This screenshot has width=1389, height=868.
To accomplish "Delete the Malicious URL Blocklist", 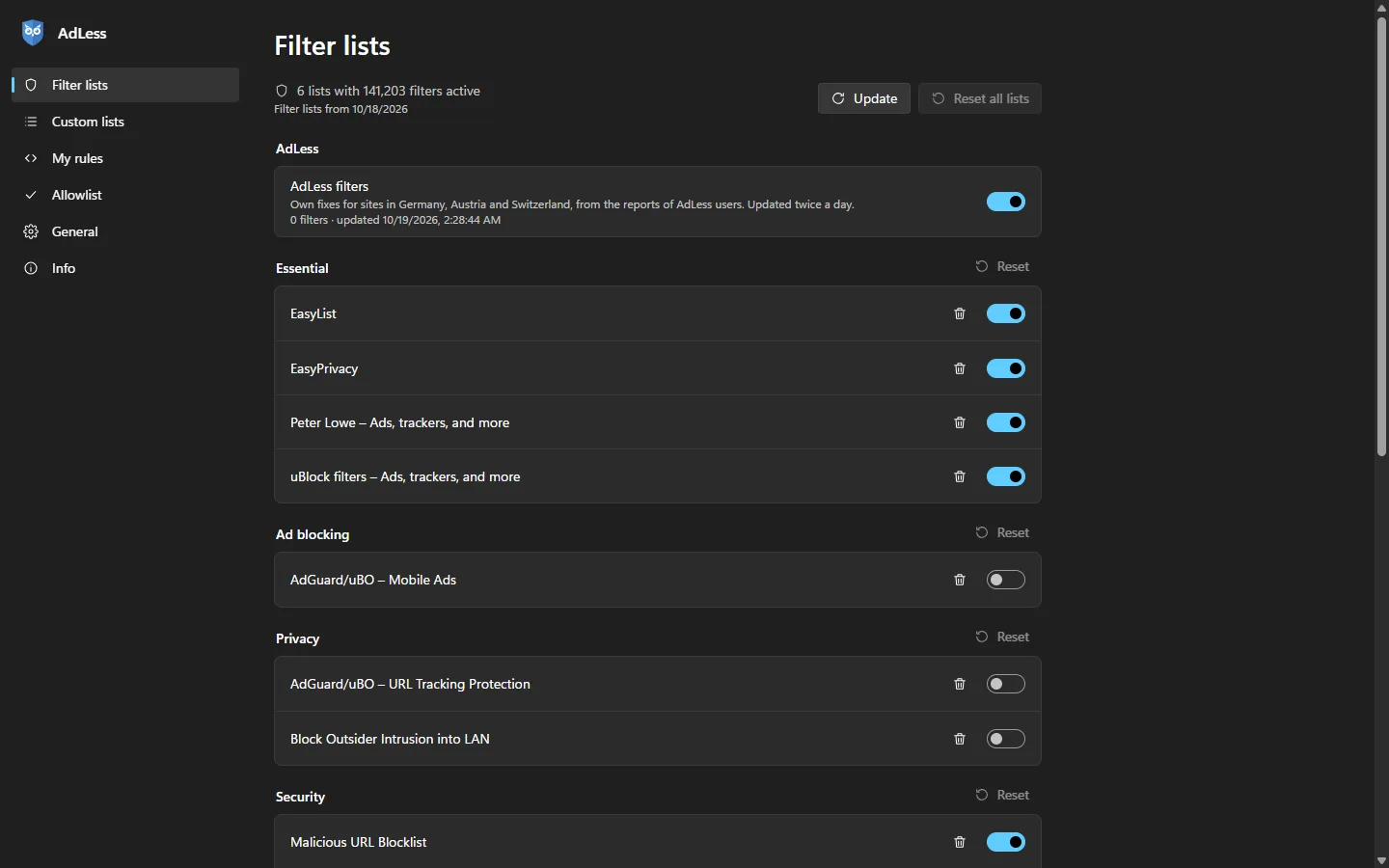I will [960, 842].
